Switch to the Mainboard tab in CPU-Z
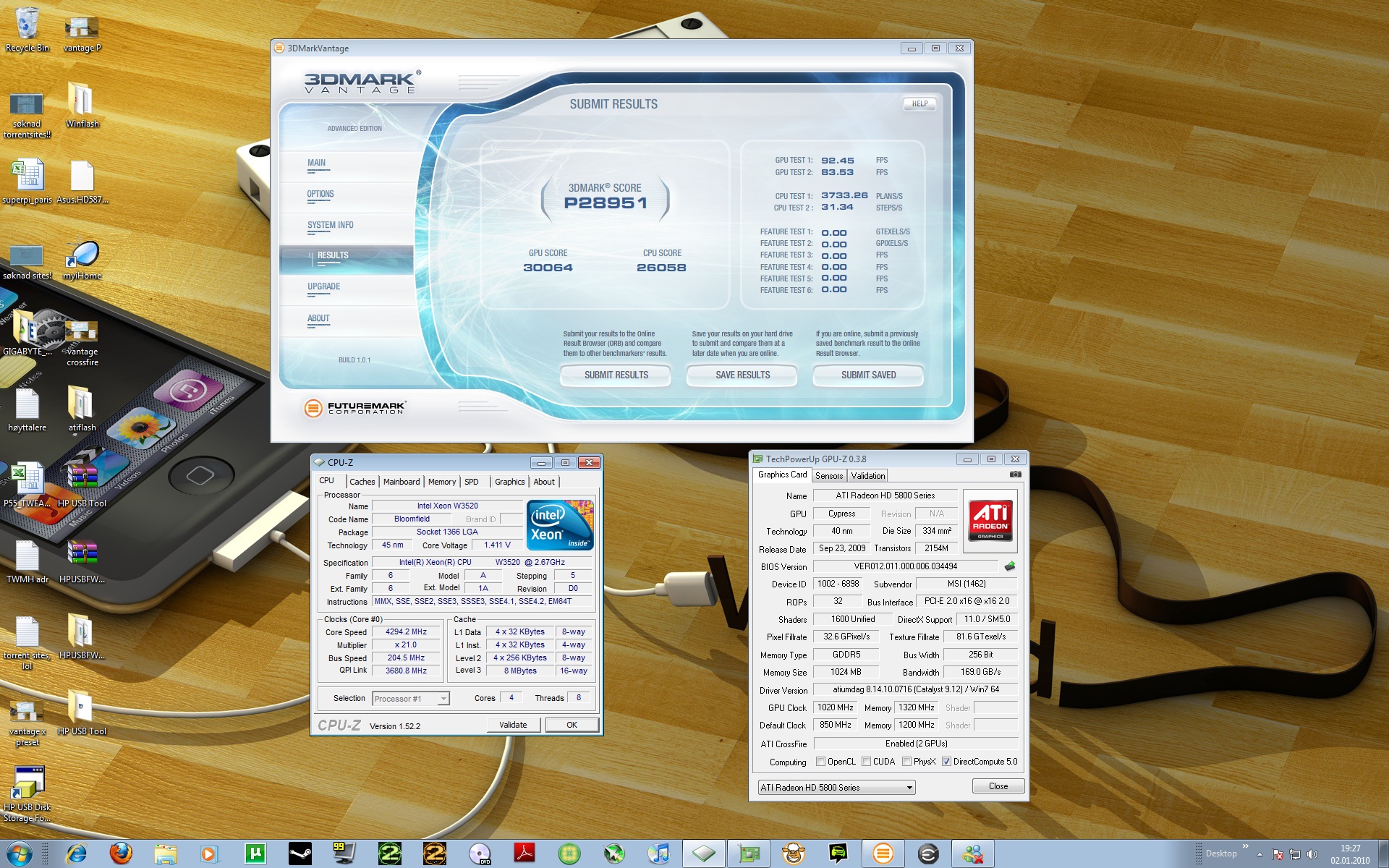Image resolution: width=1389 pixels, height=868 pixels. [x=402, y=482]
